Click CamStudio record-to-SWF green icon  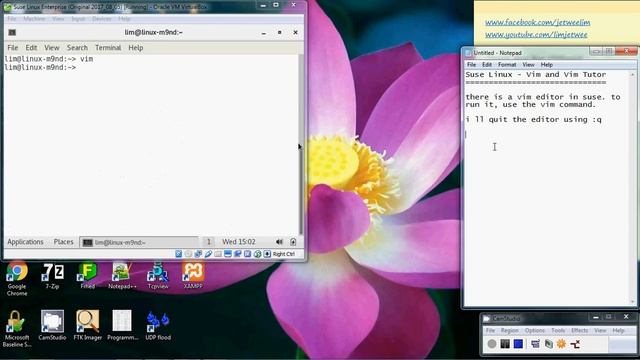pyautogui.click(x=549, y=344)
